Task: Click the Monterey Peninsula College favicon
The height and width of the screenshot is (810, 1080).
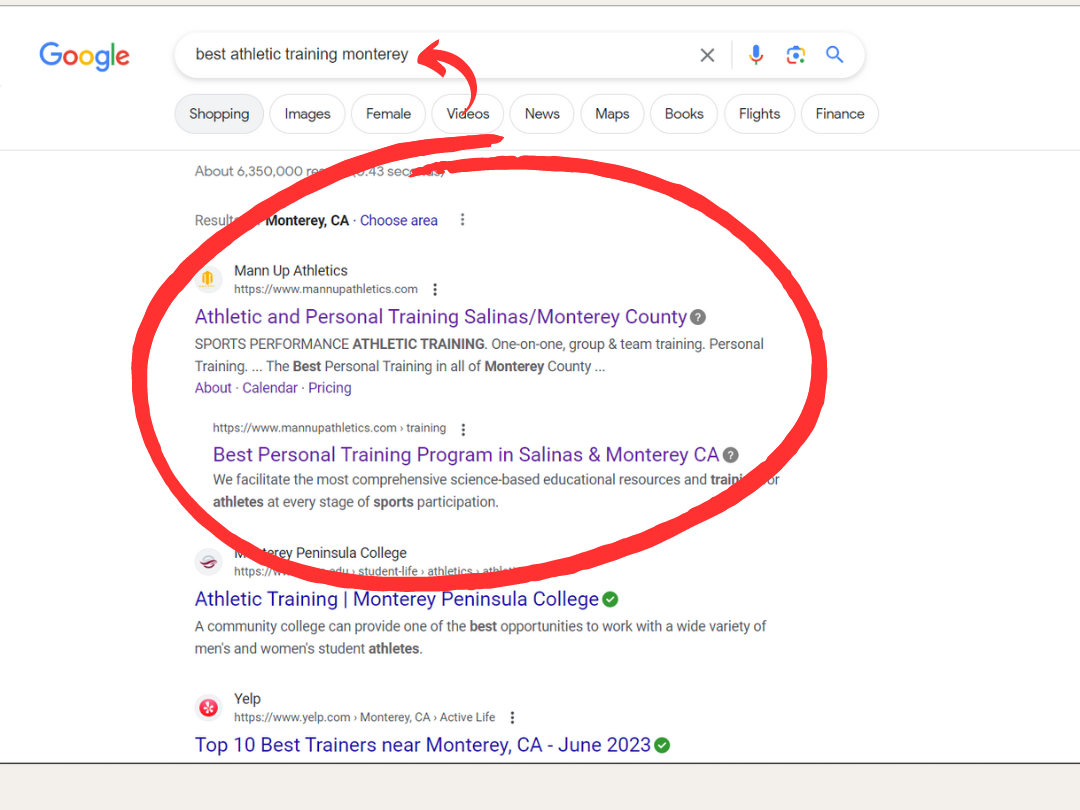Action: click(x=208, y=562)
